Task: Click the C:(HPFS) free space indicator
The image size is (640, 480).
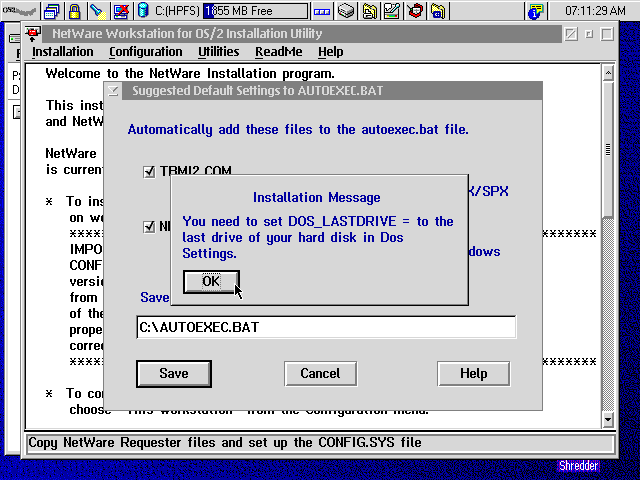Action: coord(256,11)
